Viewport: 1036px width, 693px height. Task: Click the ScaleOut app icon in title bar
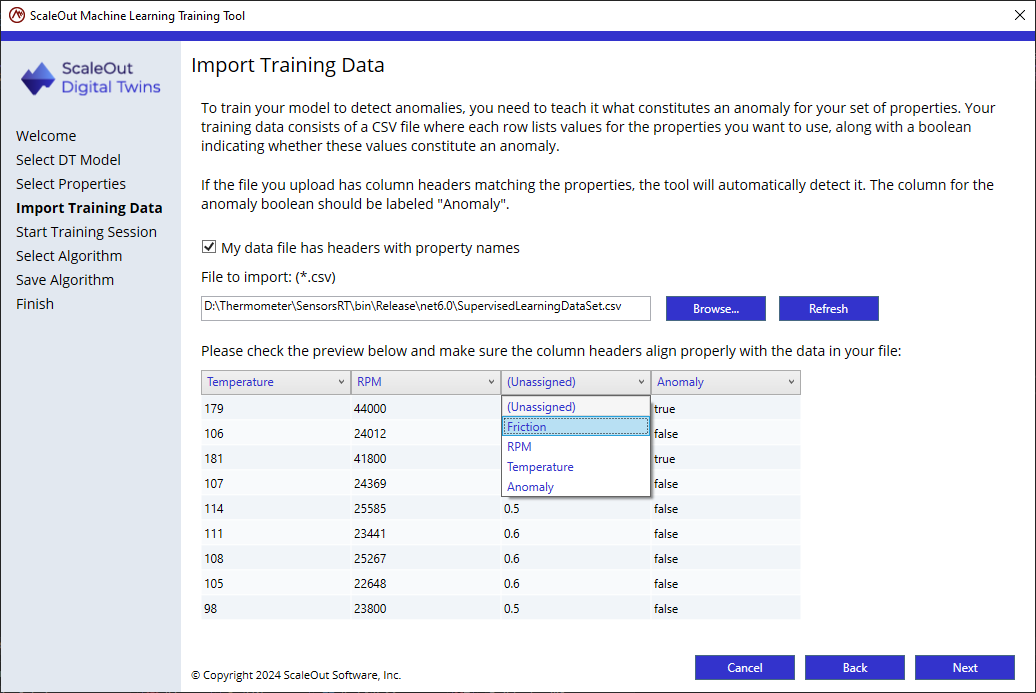tap(17, 15)
